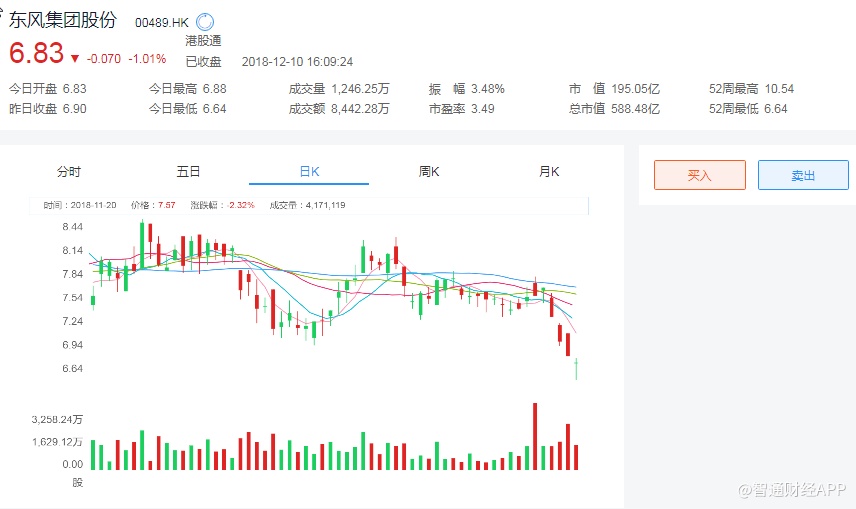856x509 pixels.
Task: Click the refresh circle icon beside 00489.HK
Action: (x=205, y=21)
